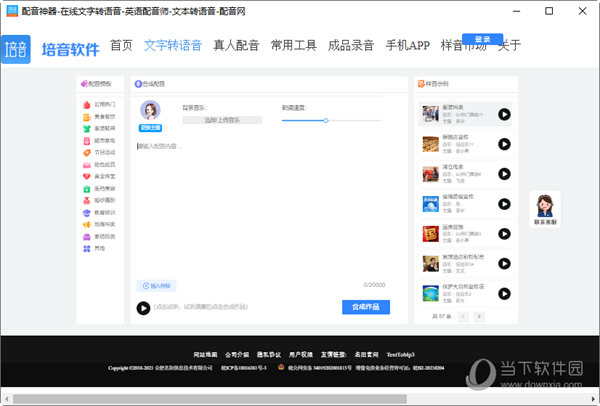Open the 清仓甩卖 sample thumbnail
This screenshot has width=600, height=406.
pos(430,174)
